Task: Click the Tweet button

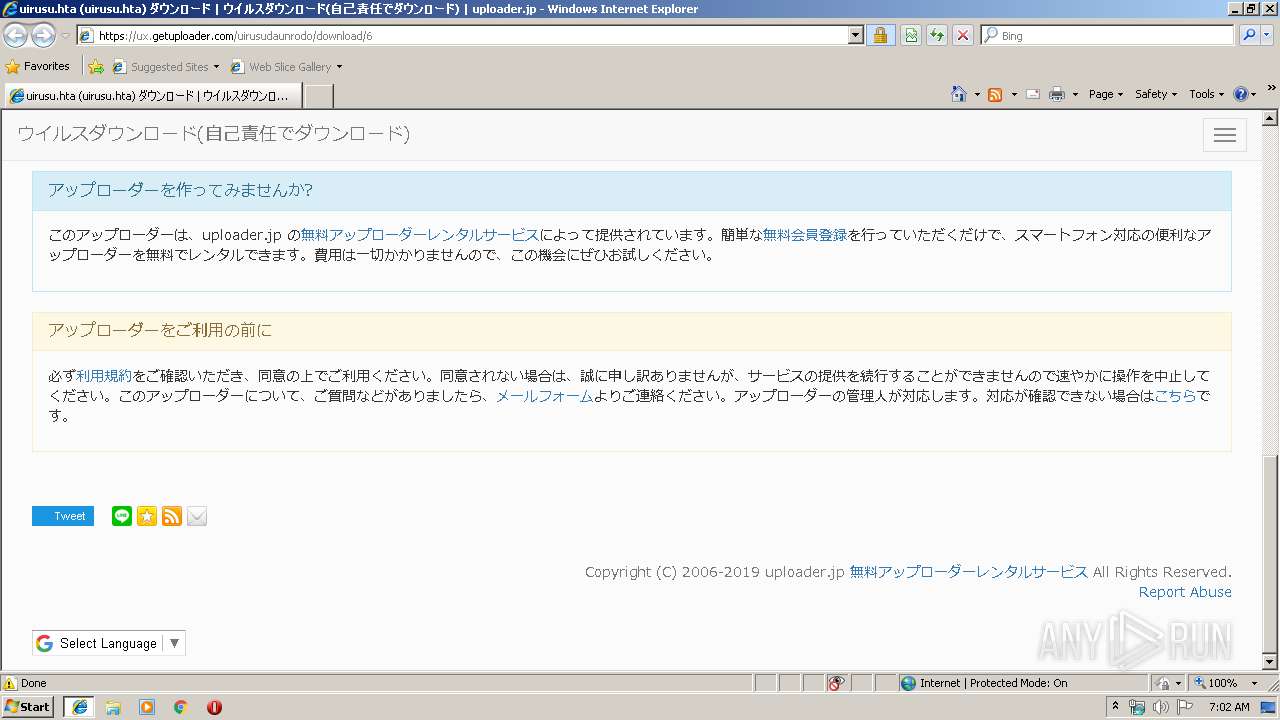Action: coord(63,516)
